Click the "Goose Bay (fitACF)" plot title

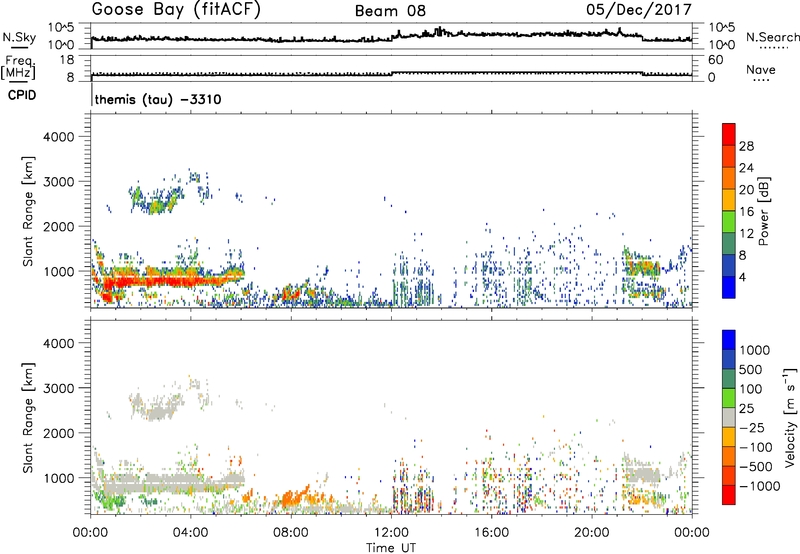point(176,10)
